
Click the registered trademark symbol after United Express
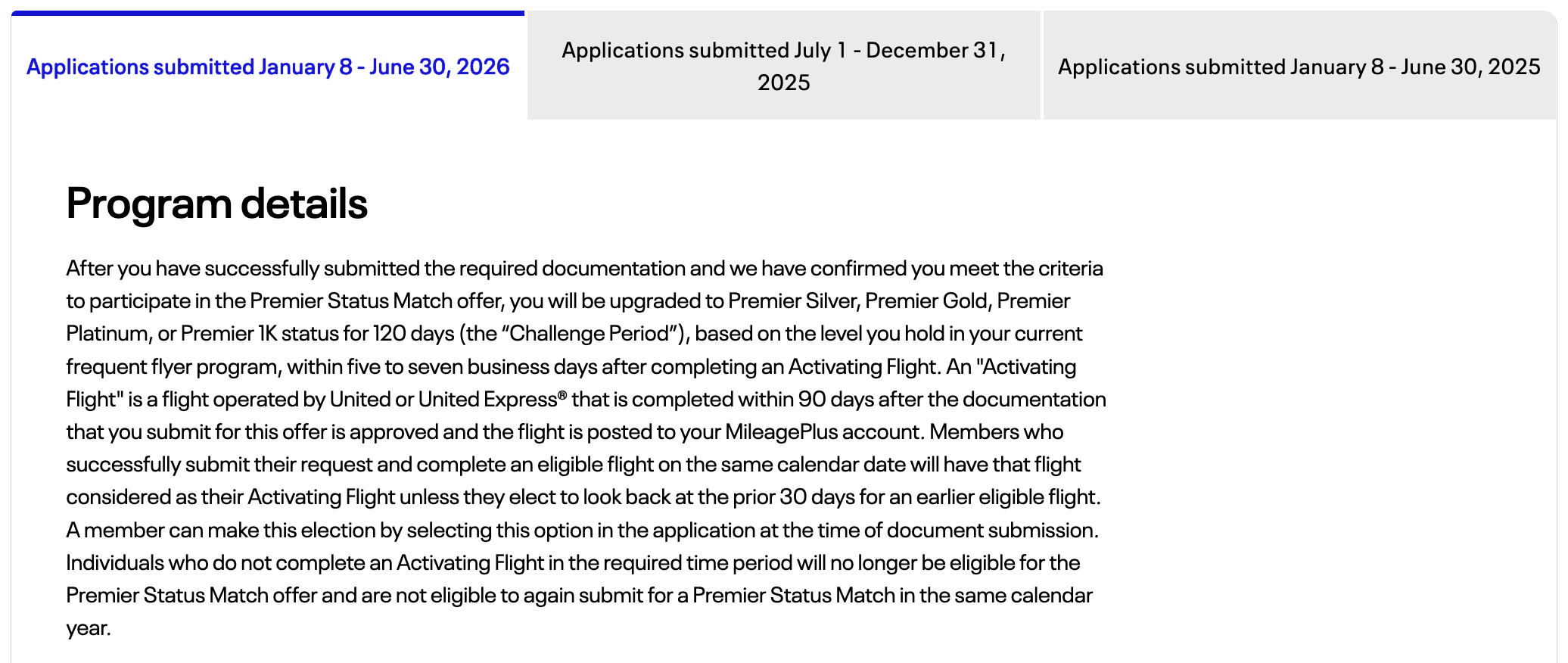tap(562, 395)
